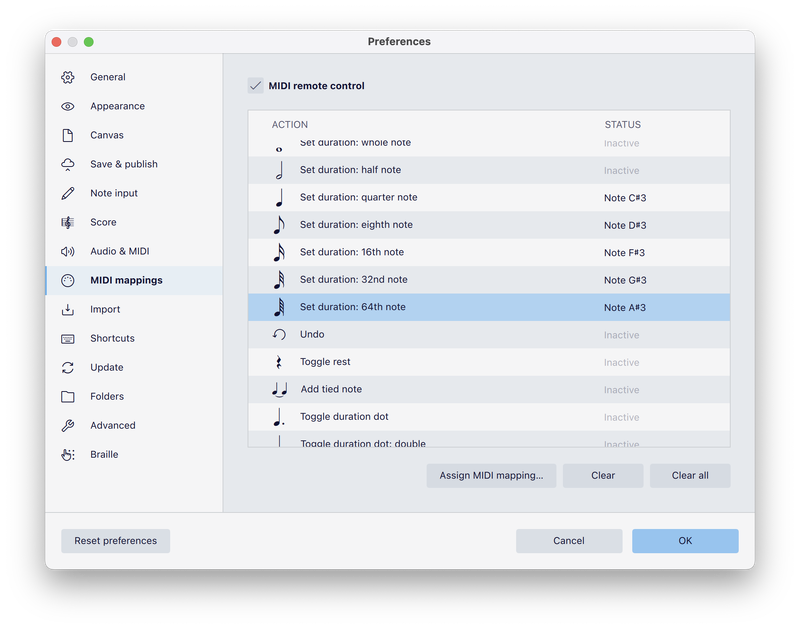The height and width of the screenshot is (629, 800).
Task: Select the 16th note duration row
Action: (x=450, y=253)
